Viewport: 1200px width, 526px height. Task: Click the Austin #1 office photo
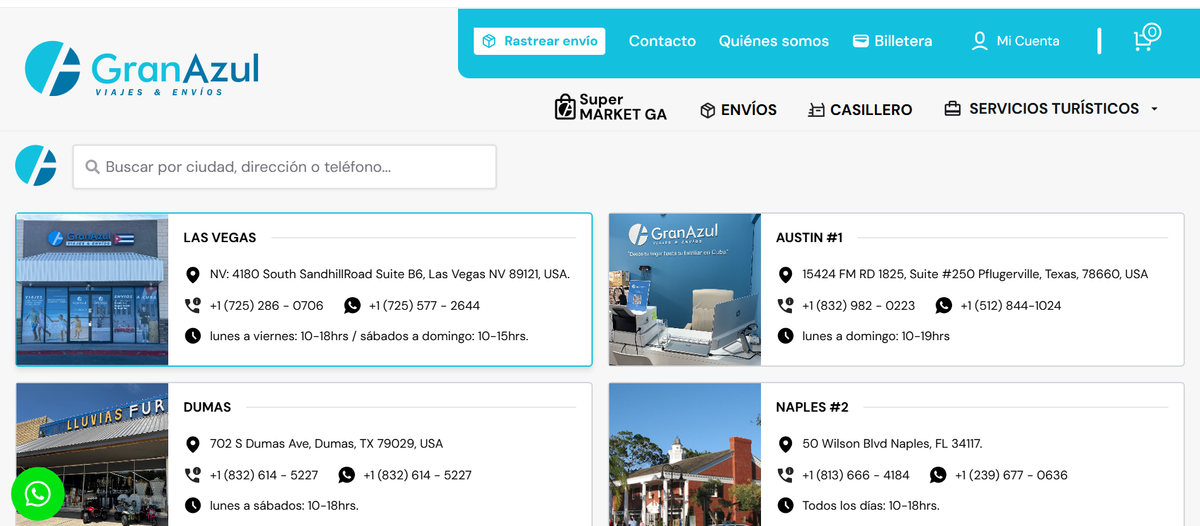(x=685, y=289)
